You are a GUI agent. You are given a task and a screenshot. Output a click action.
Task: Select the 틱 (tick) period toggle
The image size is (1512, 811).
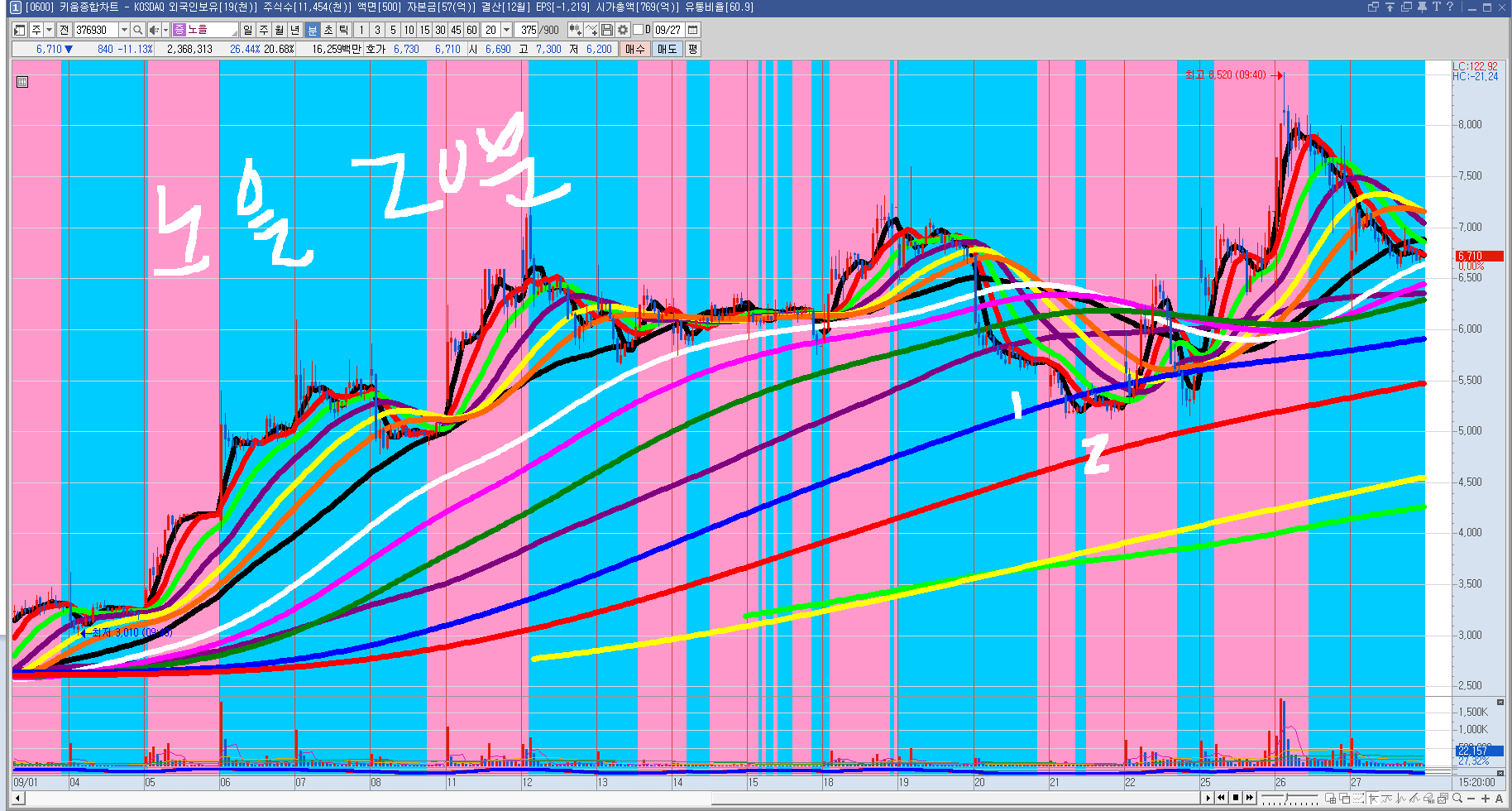(344, 30)
